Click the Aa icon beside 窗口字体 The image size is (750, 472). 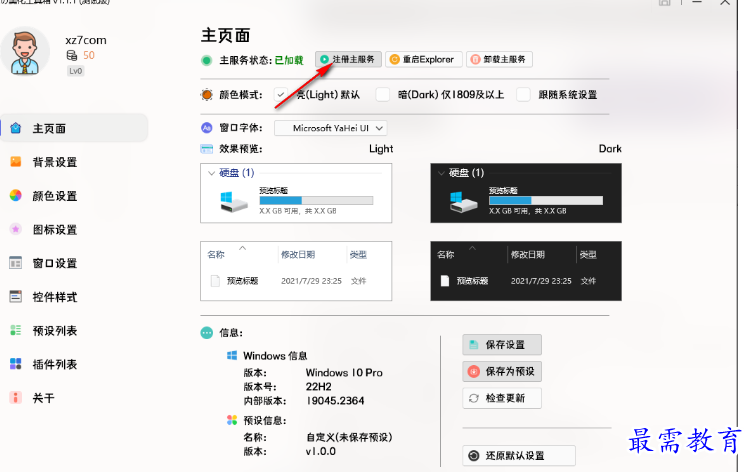coord(207,128)
